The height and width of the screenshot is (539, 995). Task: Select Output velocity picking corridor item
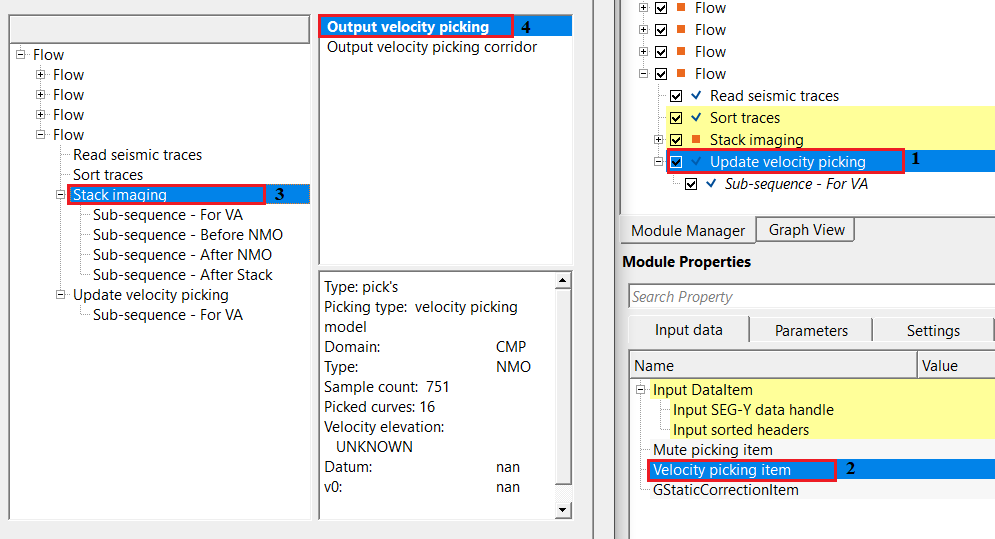tap(432, 47)
